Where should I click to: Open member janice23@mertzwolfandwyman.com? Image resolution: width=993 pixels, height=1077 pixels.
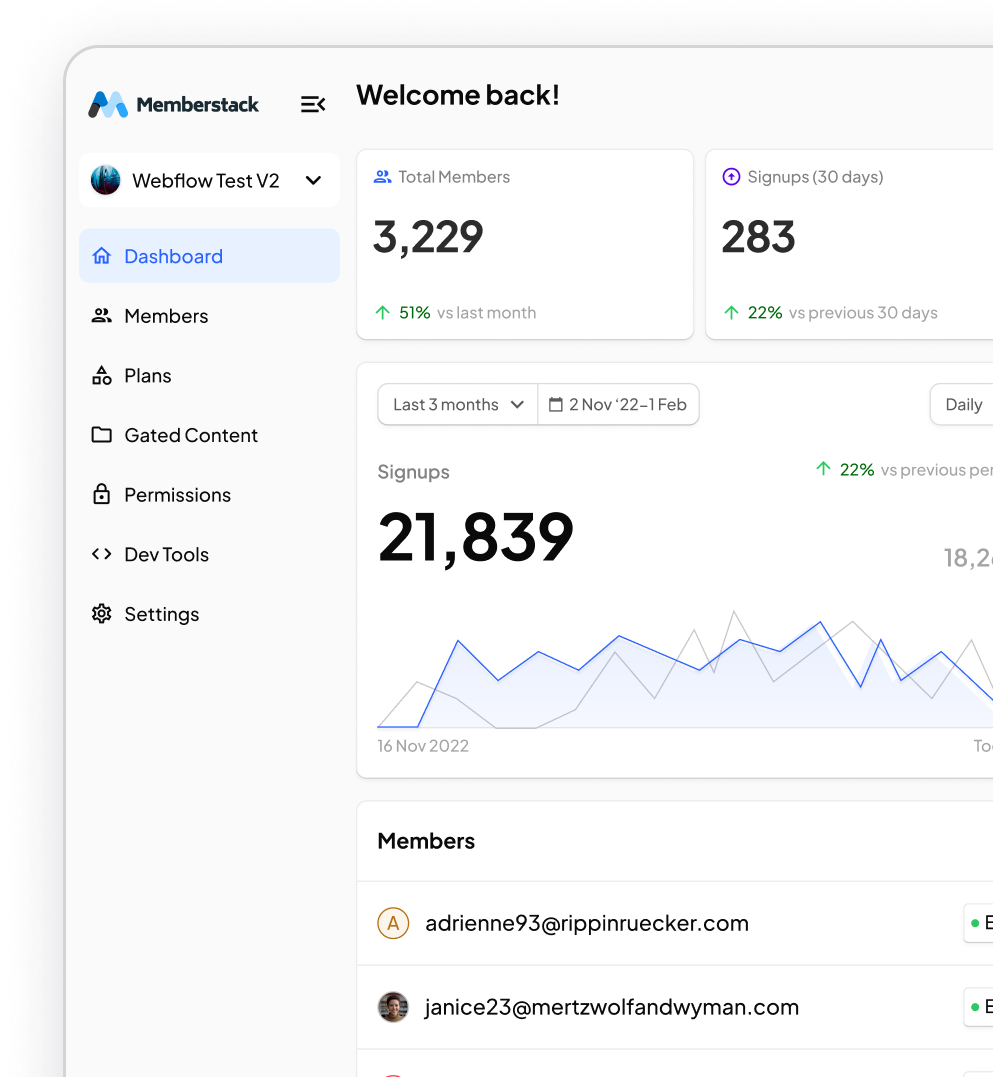[x=611, y=1007]
